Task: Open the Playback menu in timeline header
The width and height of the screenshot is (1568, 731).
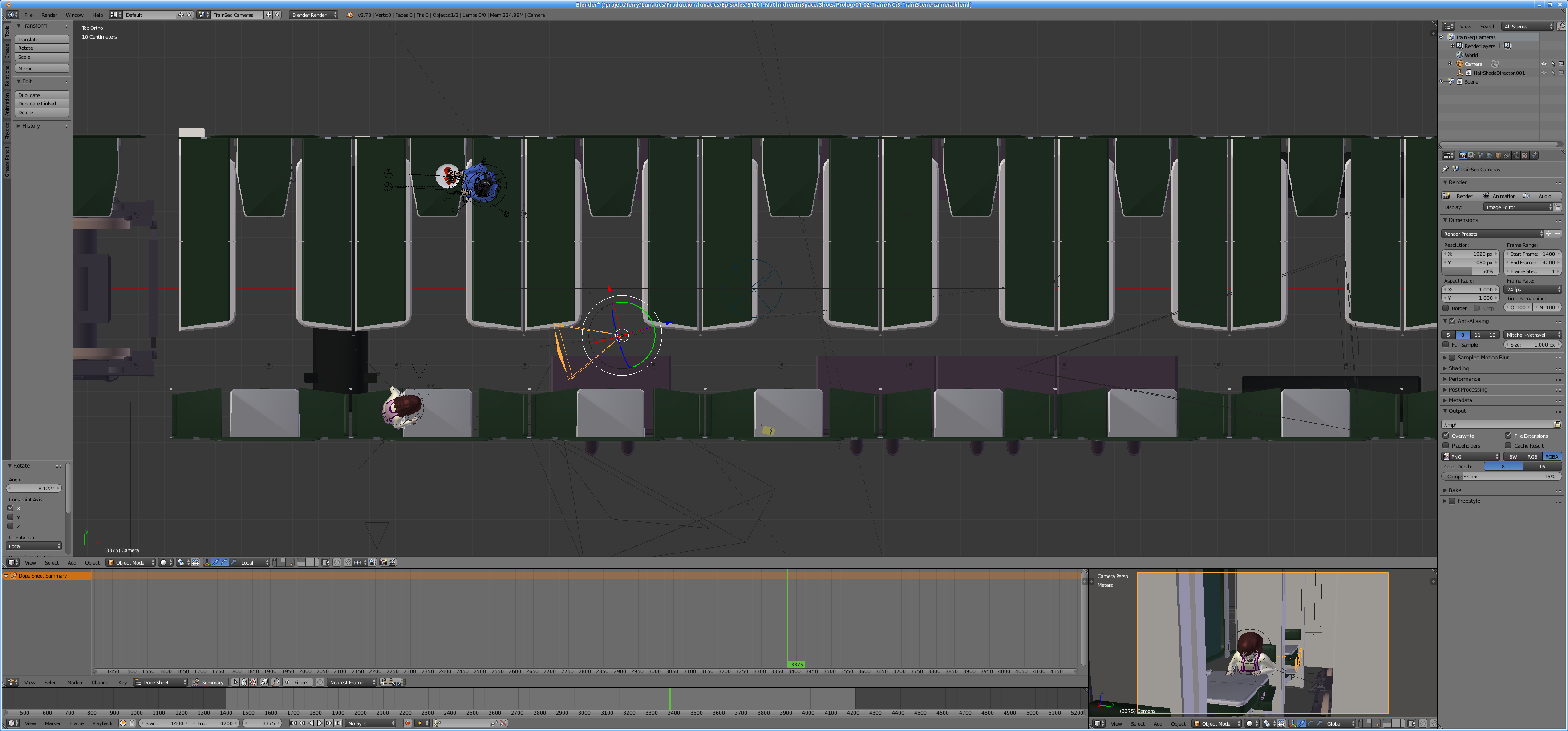Action: 102,723
